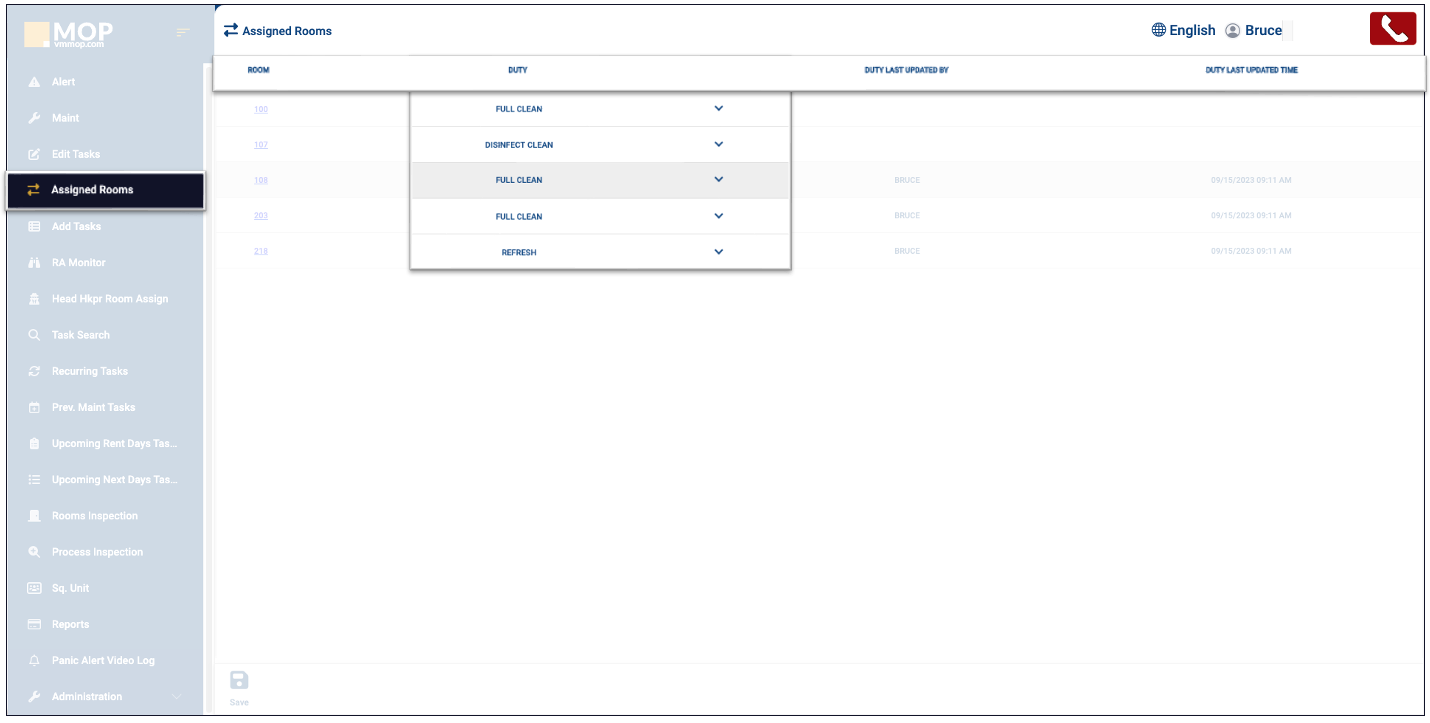Click the Alert warning triangle icon
Viewport: 1430px width, 723px height.
[x=34, y=82]
